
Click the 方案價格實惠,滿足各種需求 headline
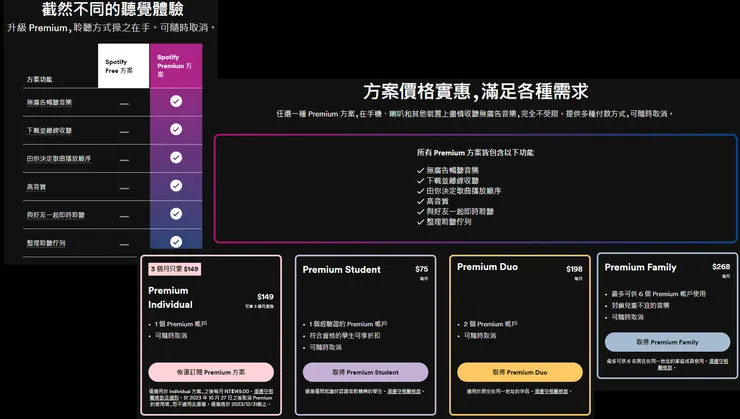click(x=476, y=92)
